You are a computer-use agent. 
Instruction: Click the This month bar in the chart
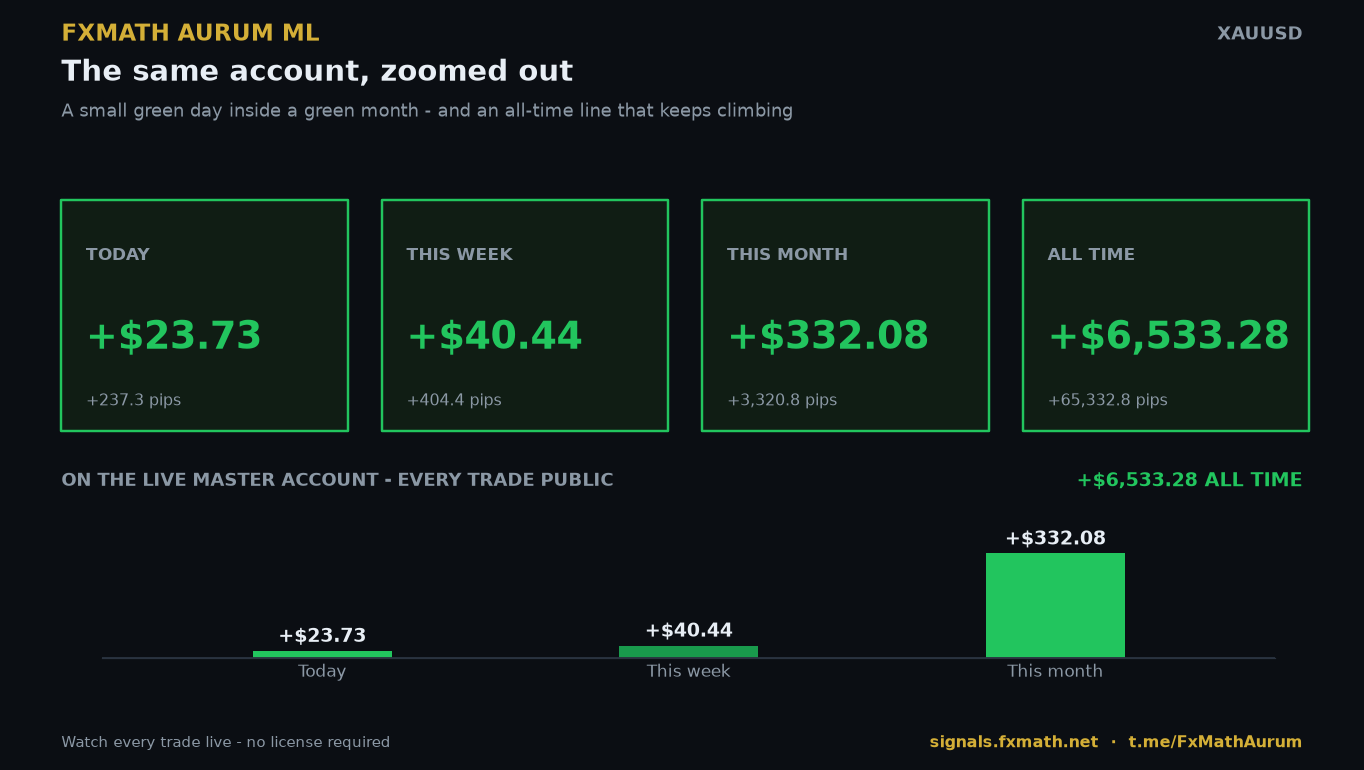point(1055,605)
